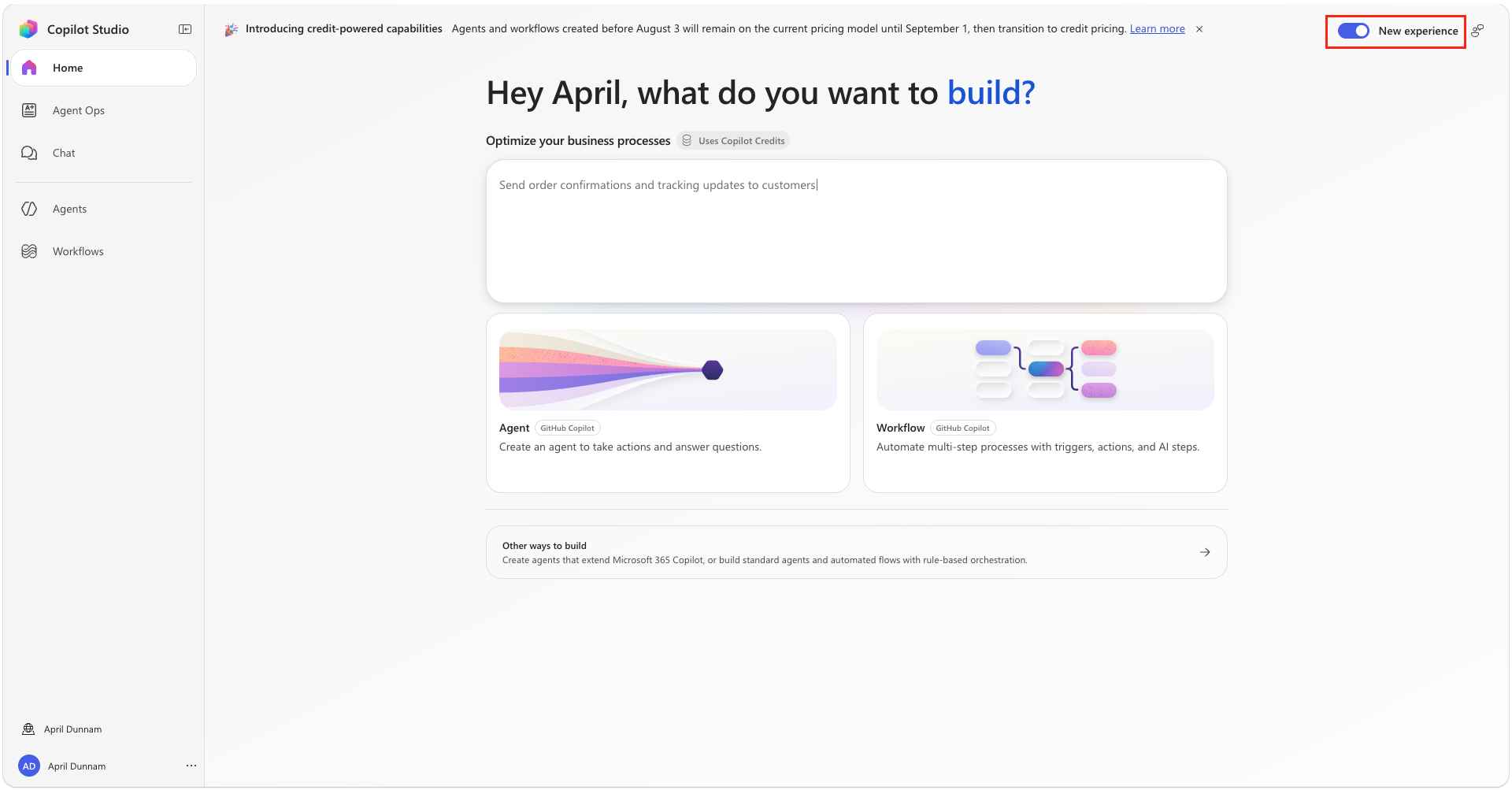The width and height of the screenshot is (1512, 790).
Task: Click into the prompt text box
Action: [856, 232]
